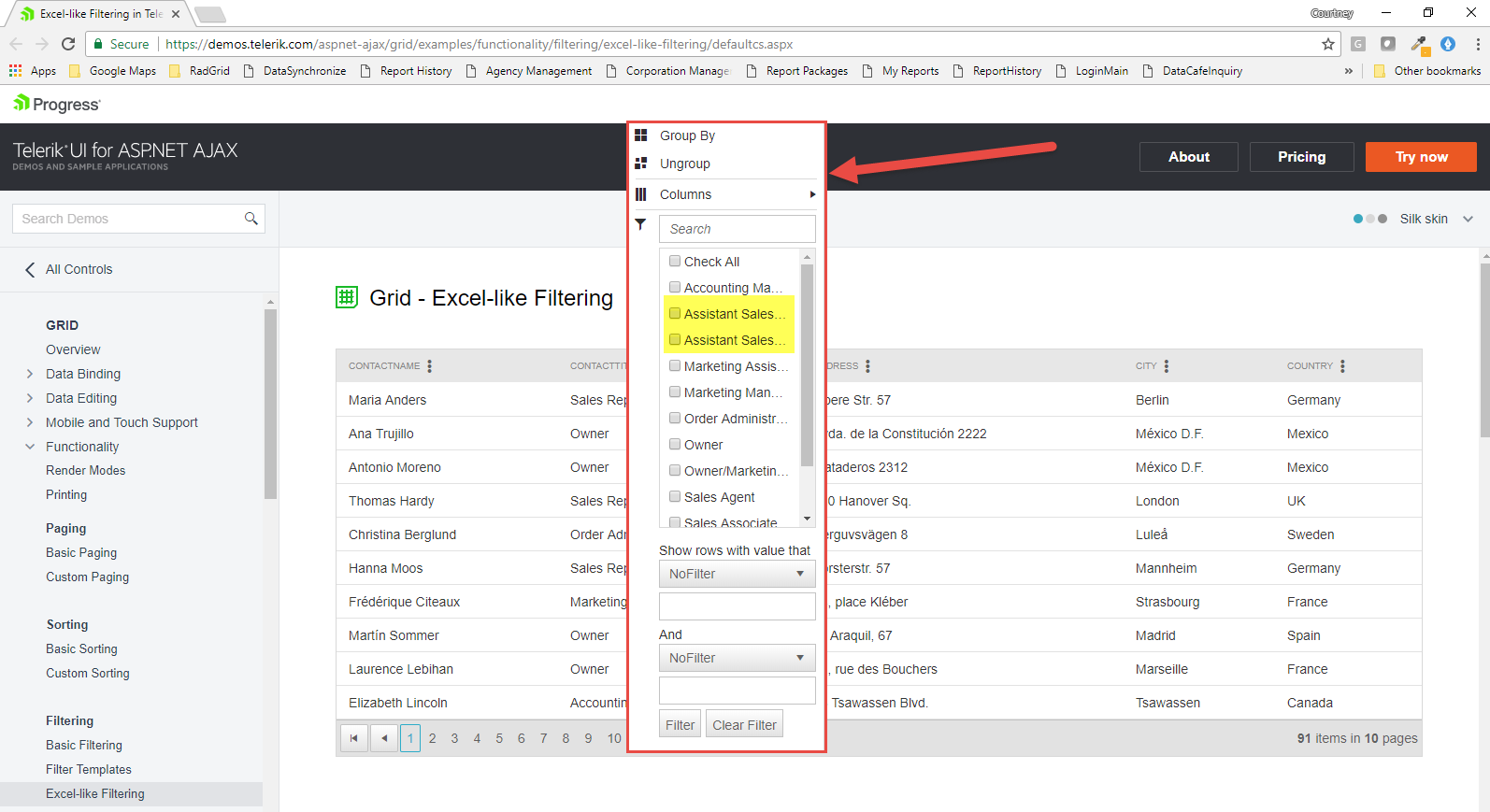Screen dimensions: 1490x812
Task: Go to the previous grid page
Action: tap(383, 738)
